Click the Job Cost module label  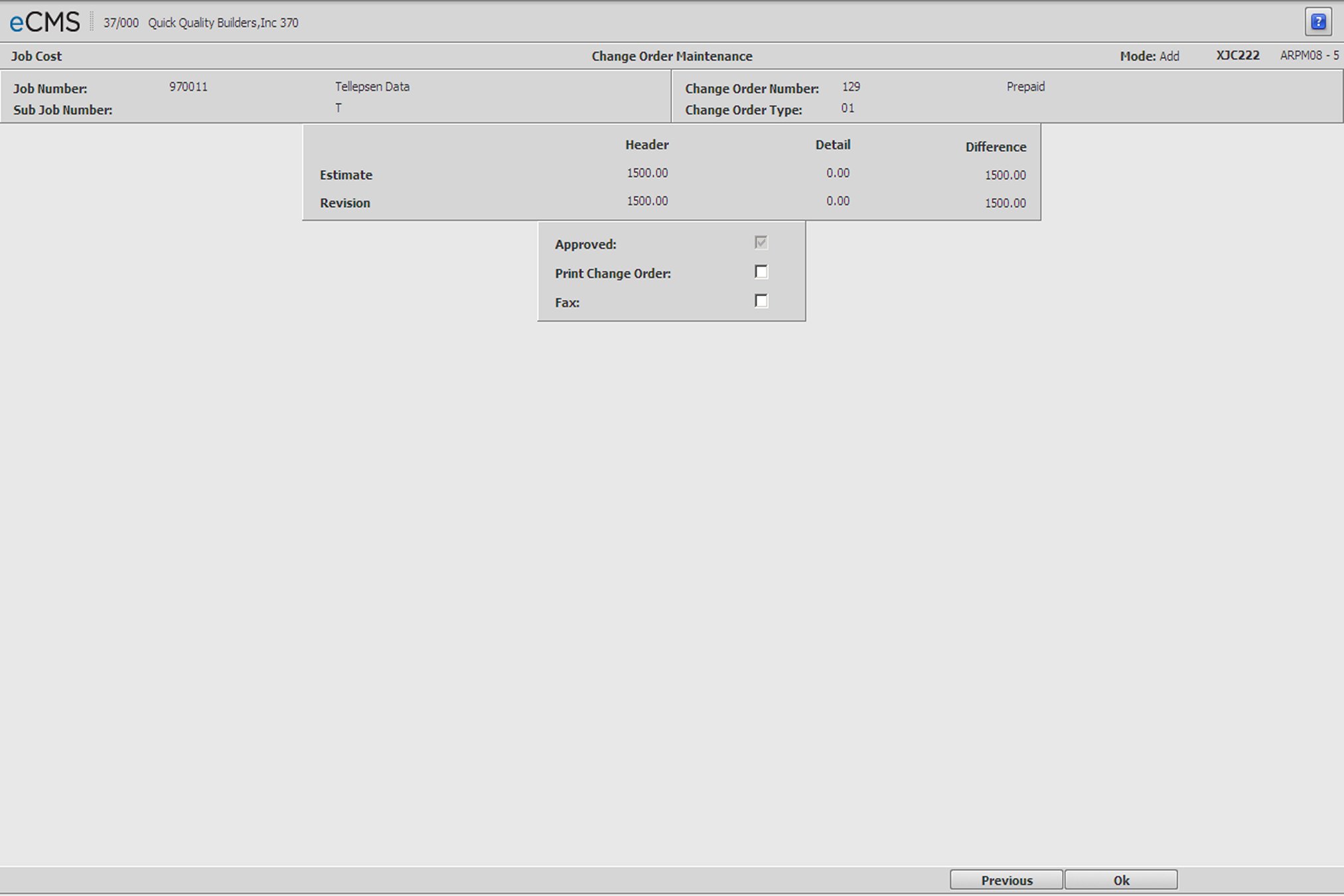[x=37, y=56]
